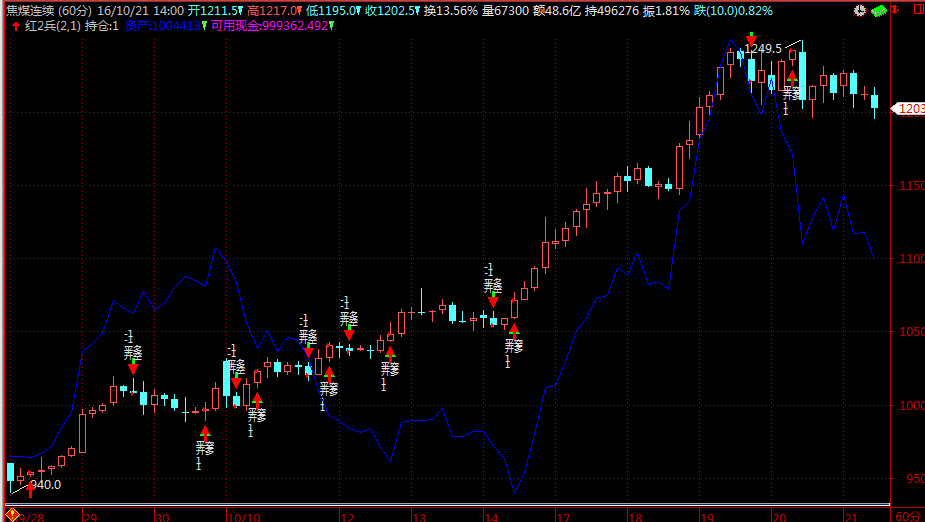Click the clock icon in the top-right corner
This screenshot has width=925, height=522.
pyautogui.click(x=861, y=10)
